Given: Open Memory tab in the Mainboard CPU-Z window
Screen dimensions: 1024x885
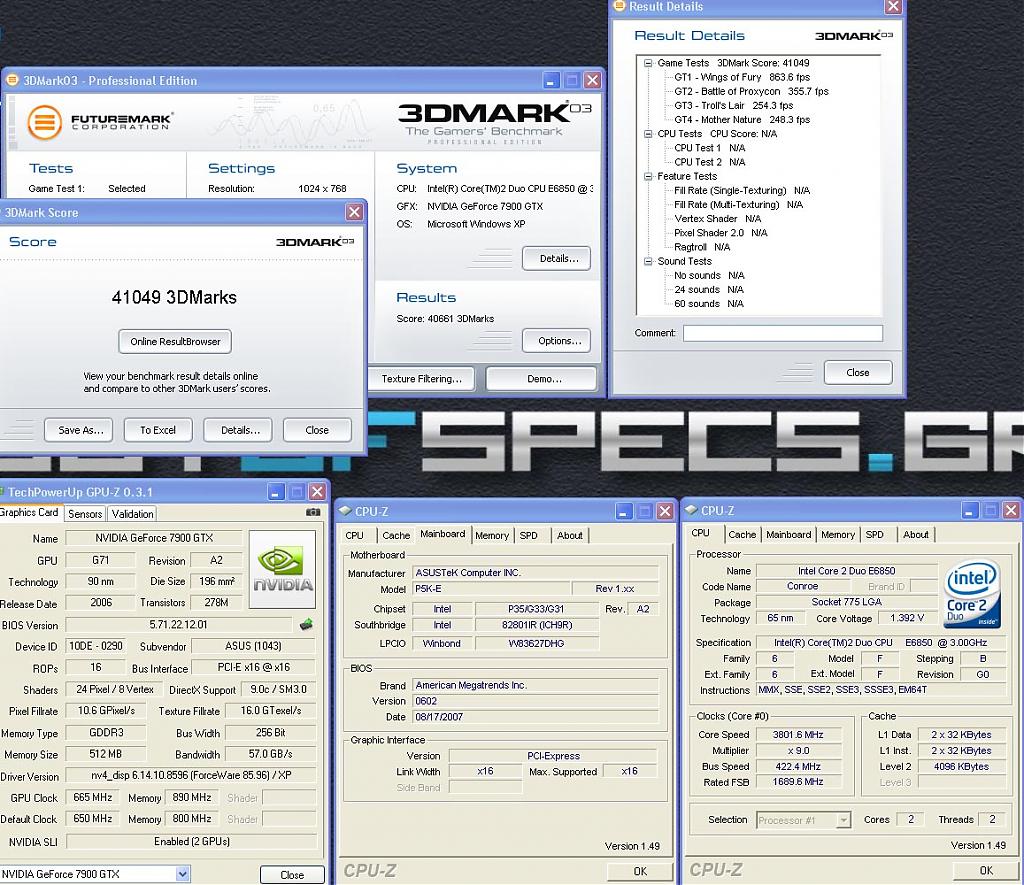Looking at the screenshot, I should (x=492, y=536).
